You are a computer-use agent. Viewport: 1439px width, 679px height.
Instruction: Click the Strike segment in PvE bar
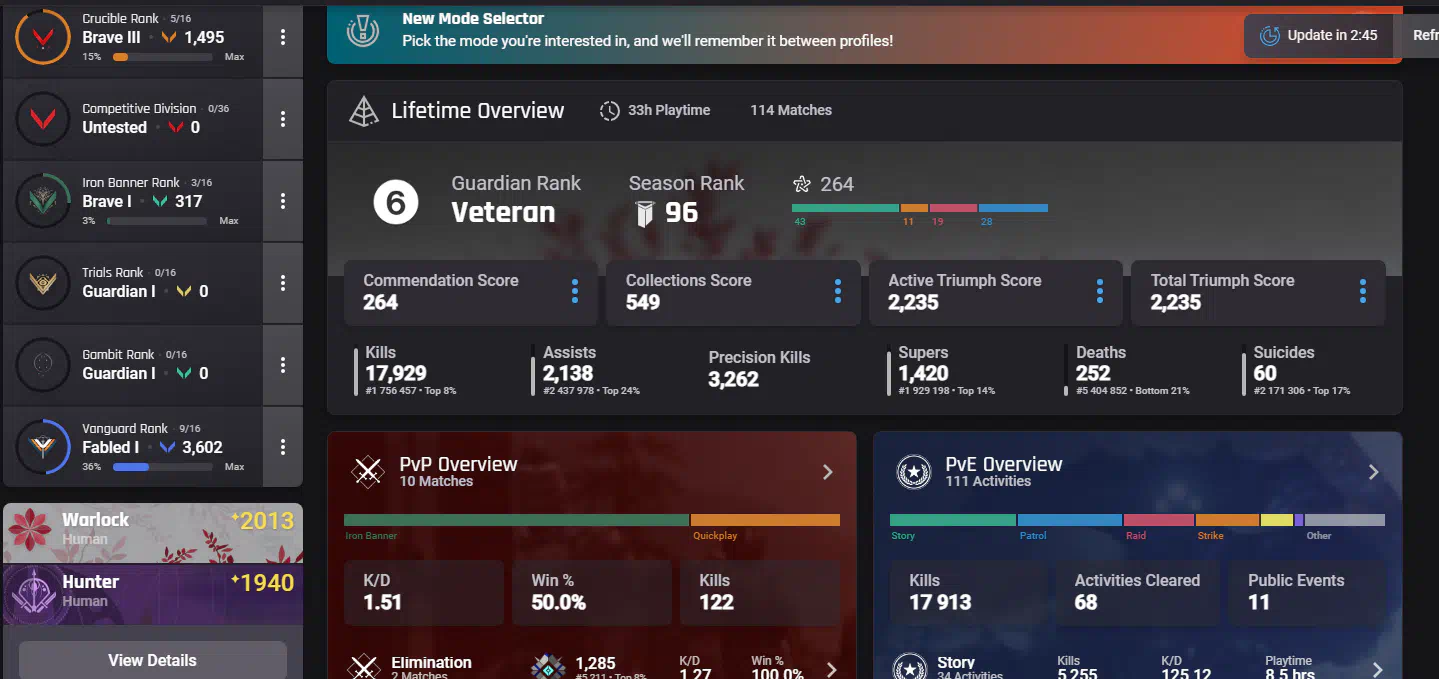pyautogui.click(x=1227, y=520)
